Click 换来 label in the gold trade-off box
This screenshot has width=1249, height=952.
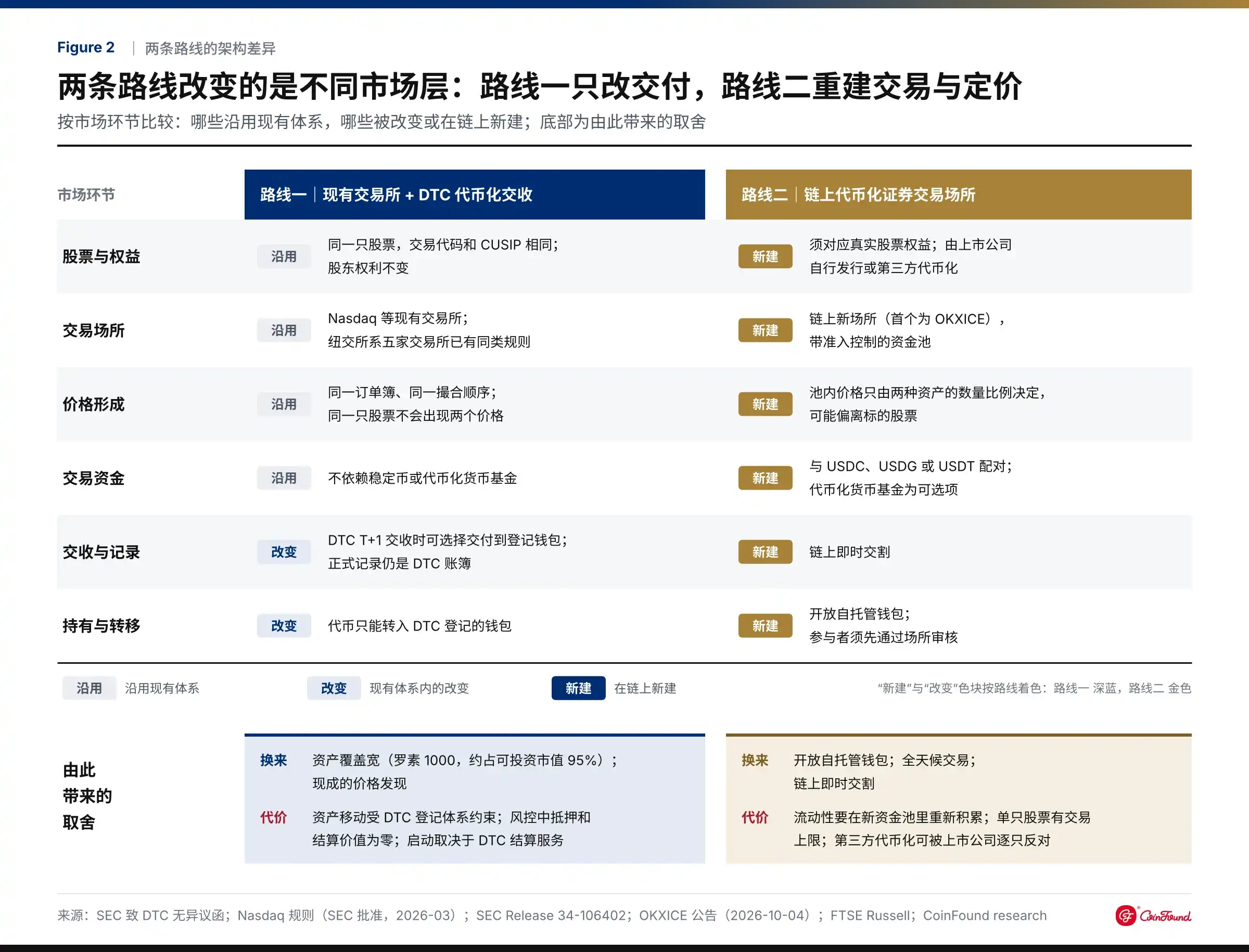[755, 760]
